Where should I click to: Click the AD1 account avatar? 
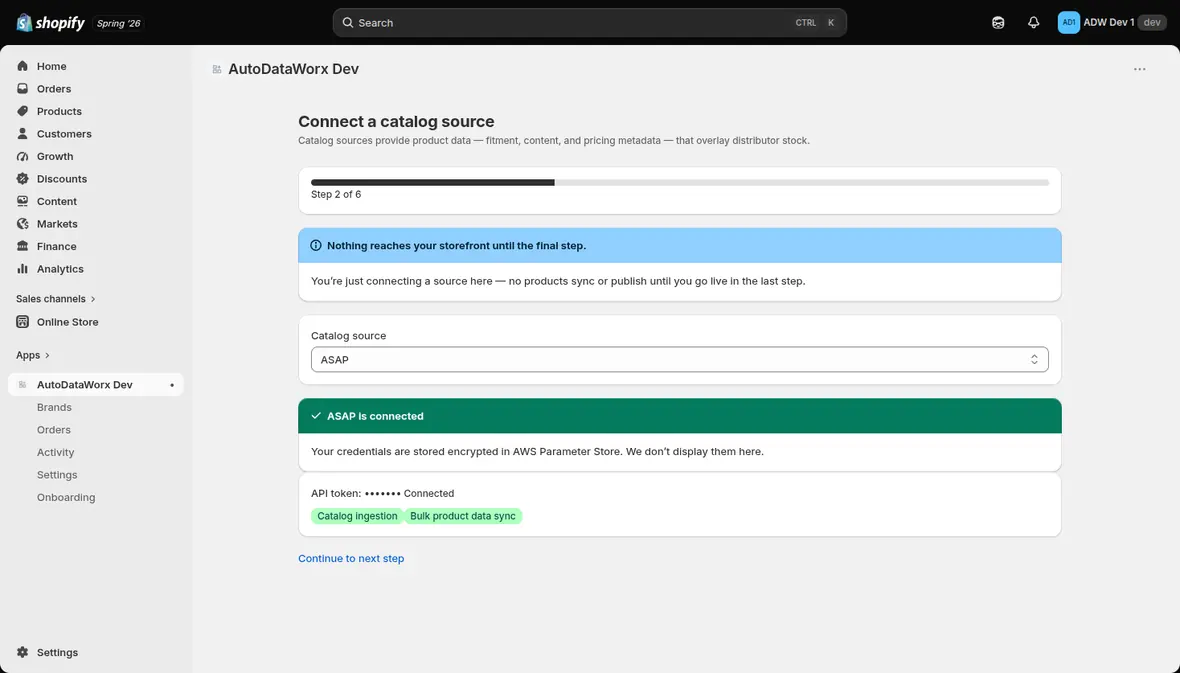(x=1069, y=23)
